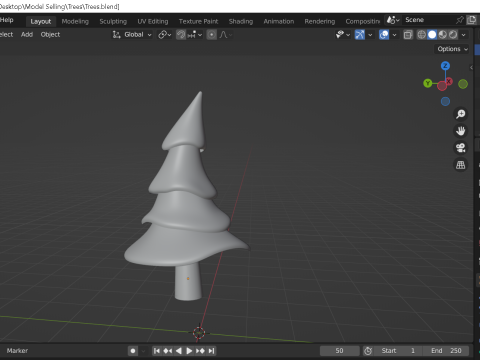The image size is (480, 360).
Task: Open the shading options dropdown arrow
Action: tap(463, 35)
